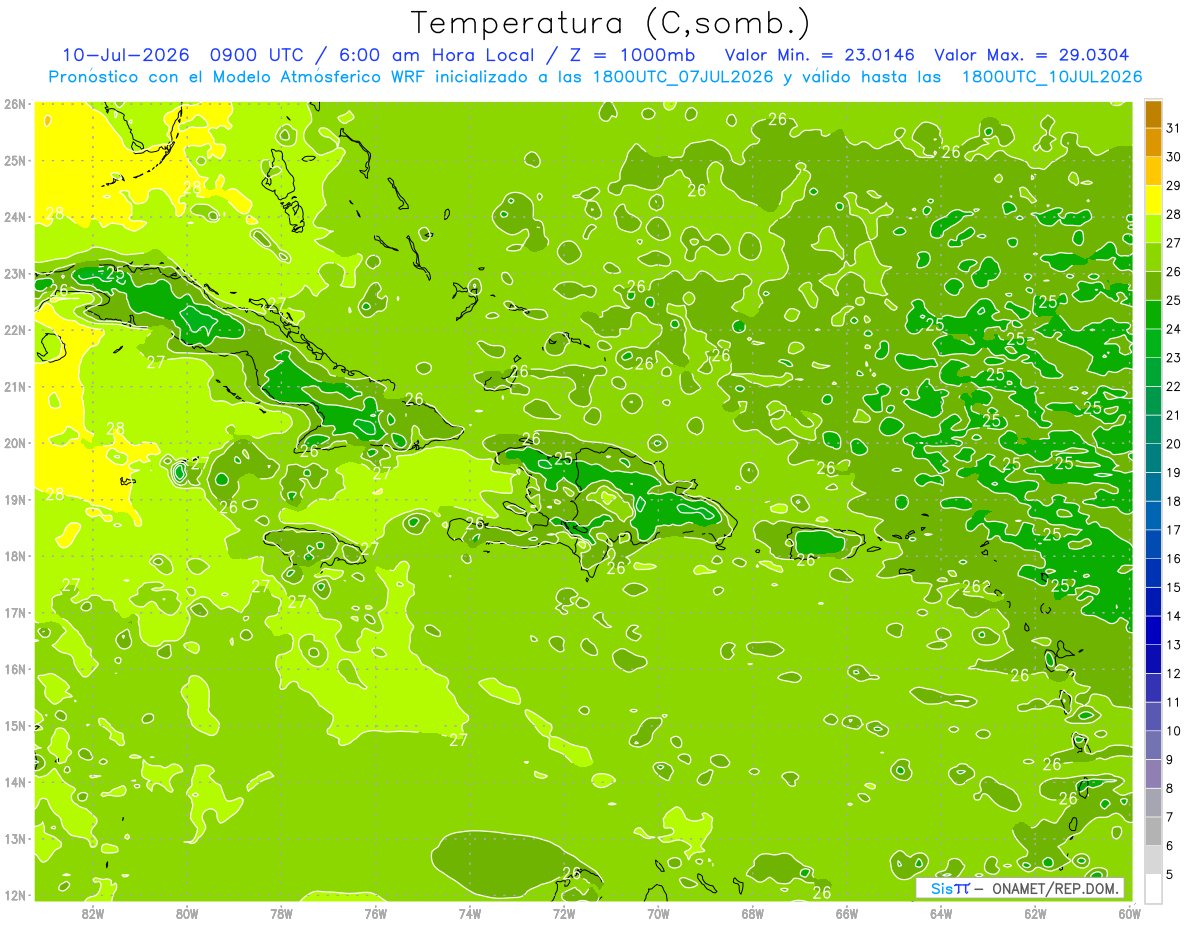Click the "20" label on color scale
Image resolution: width=1200 pixels, height=927 pixels.
pyautogui.click(x=1174, y=444)
